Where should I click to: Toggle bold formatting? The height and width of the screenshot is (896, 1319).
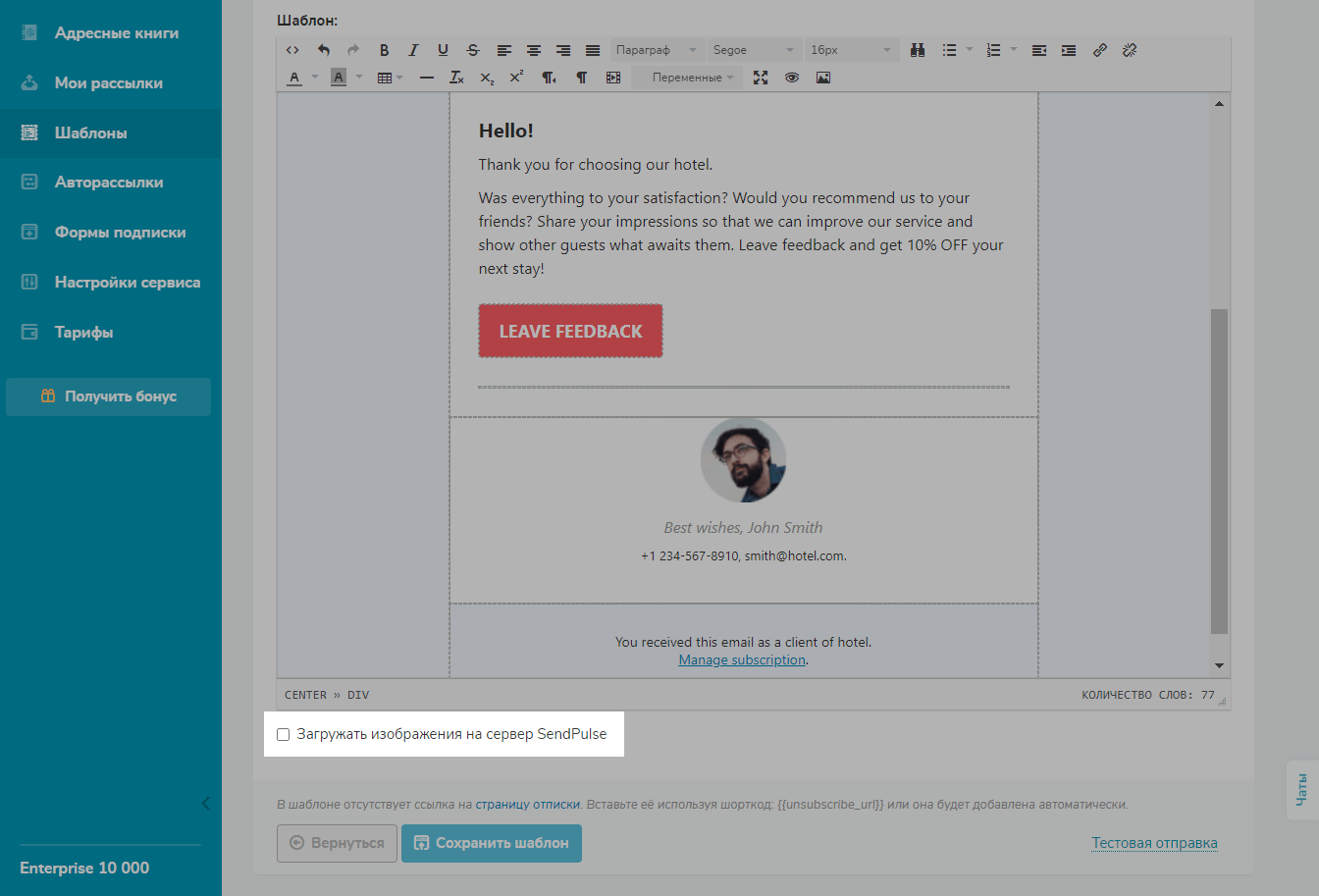click(384, 50)
